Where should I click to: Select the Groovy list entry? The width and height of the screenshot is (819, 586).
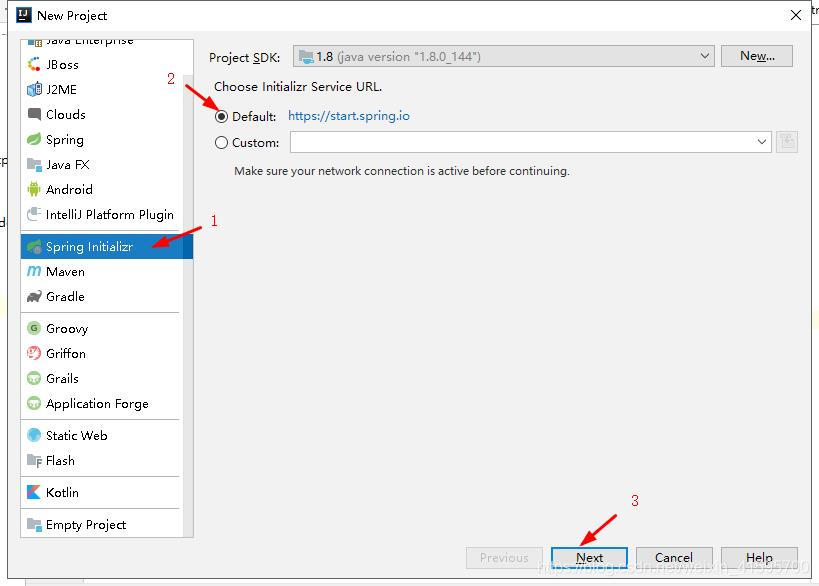(102, 329)
